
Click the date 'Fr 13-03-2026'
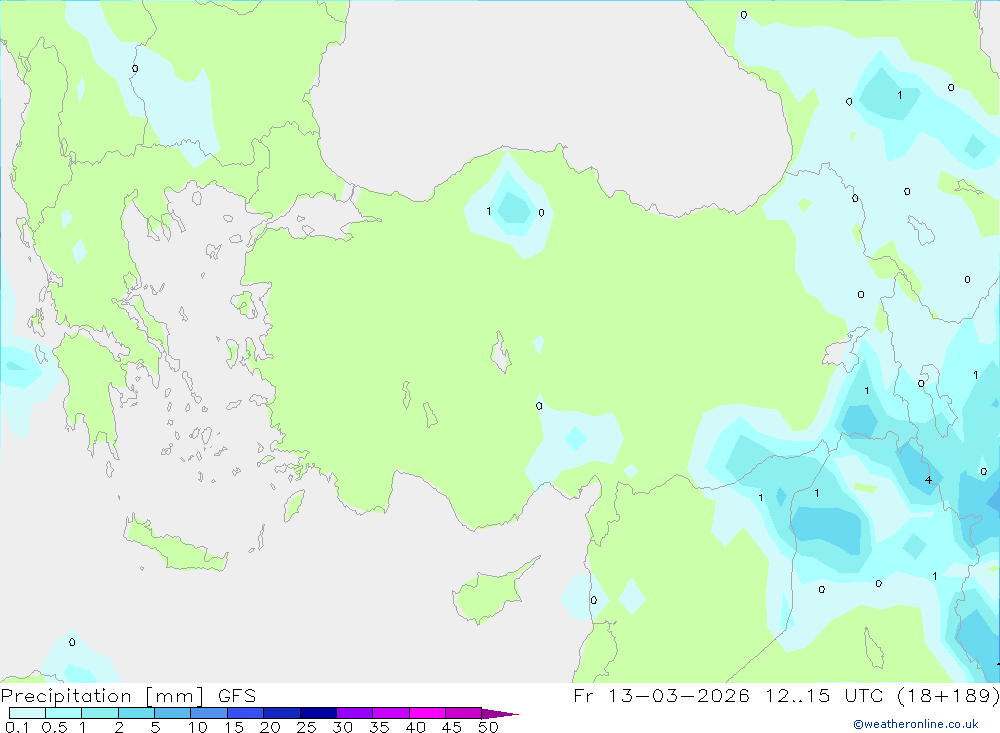click(x=661, y=696)
